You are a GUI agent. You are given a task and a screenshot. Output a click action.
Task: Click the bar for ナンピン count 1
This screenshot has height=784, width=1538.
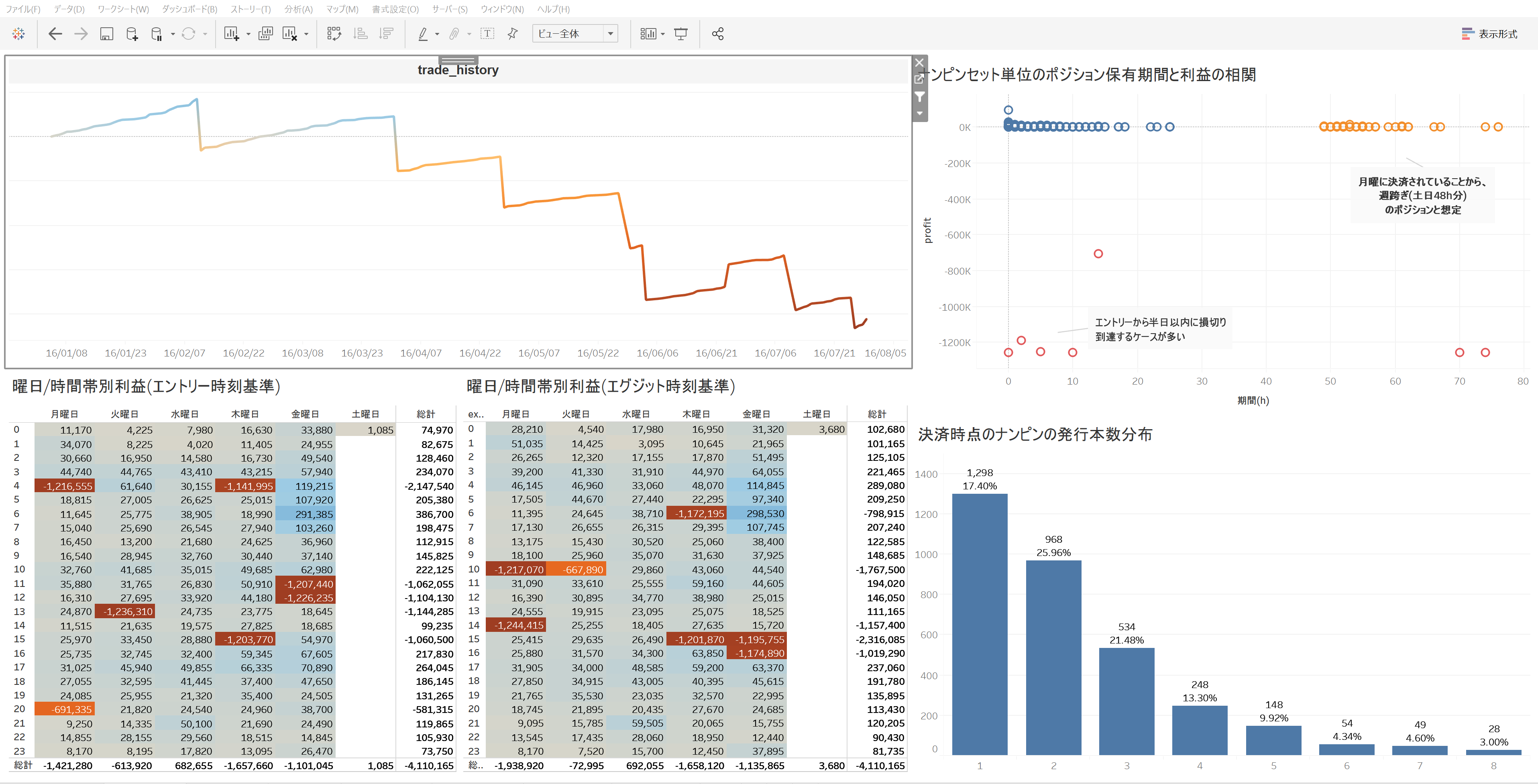(x=979, y=624)
